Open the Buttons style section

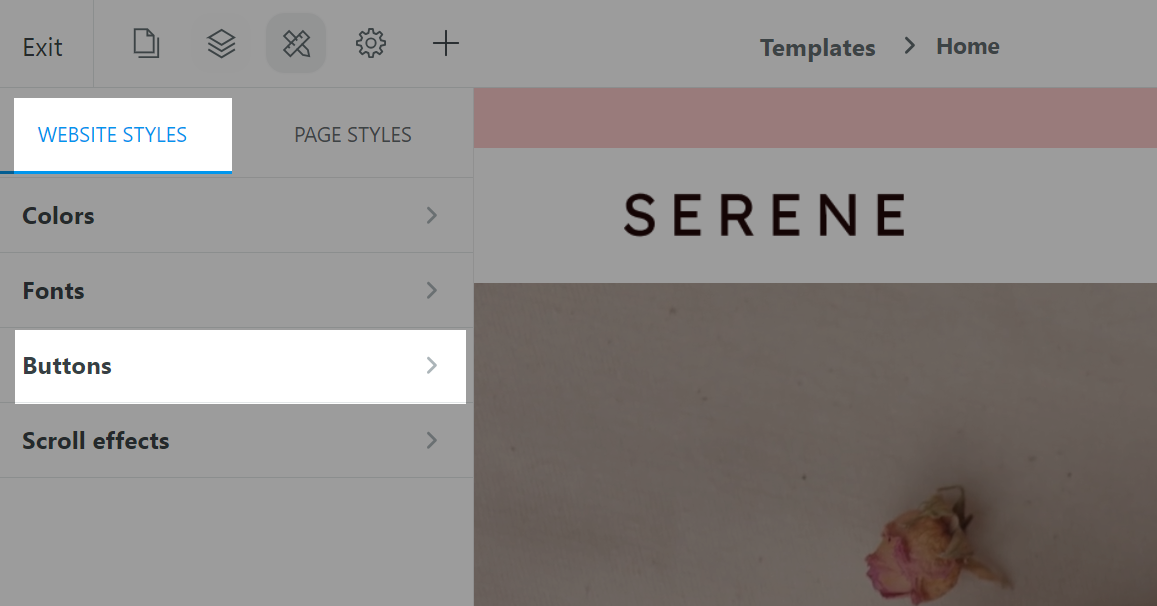coord(67,366)
